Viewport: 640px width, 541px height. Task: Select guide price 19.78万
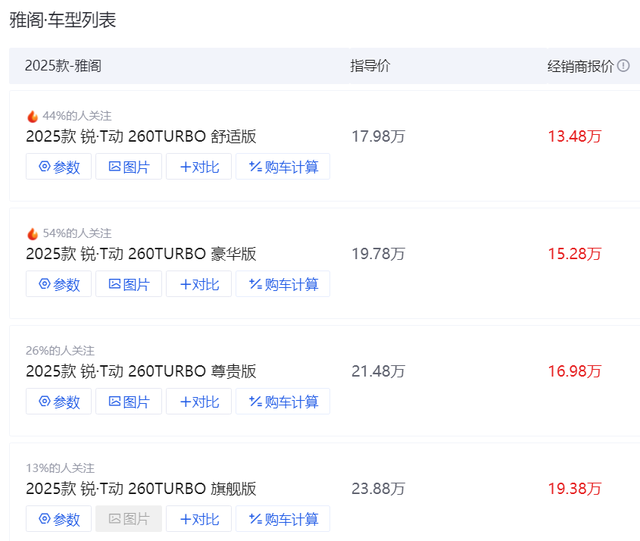[x=378, y=254]
